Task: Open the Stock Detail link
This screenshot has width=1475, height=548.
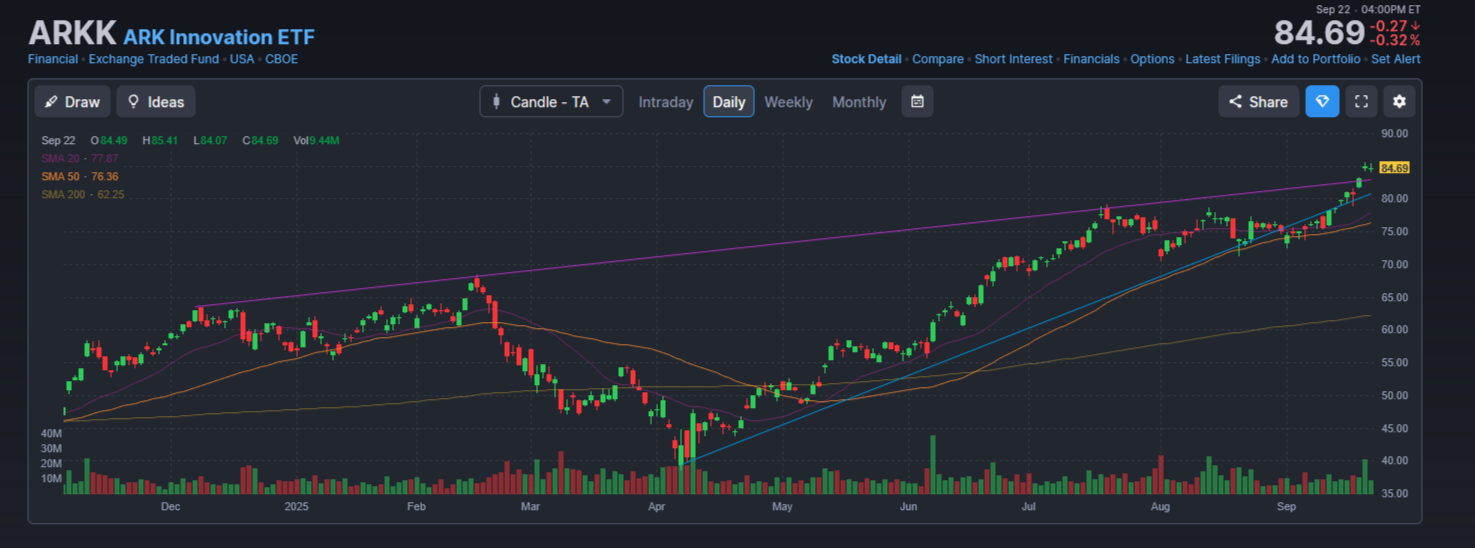Action: point(866,59)
